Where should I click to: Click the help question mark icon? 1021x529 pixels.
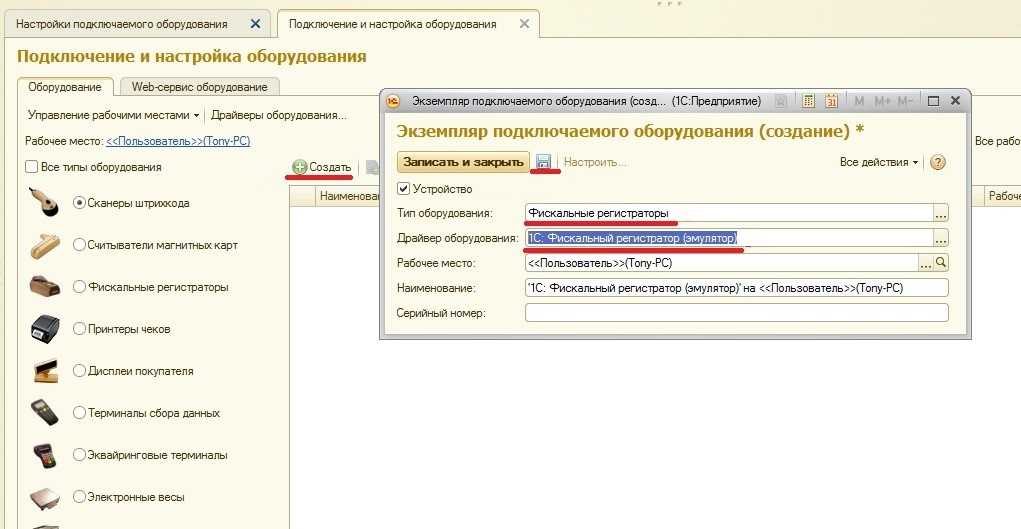(x=938, y=162)
